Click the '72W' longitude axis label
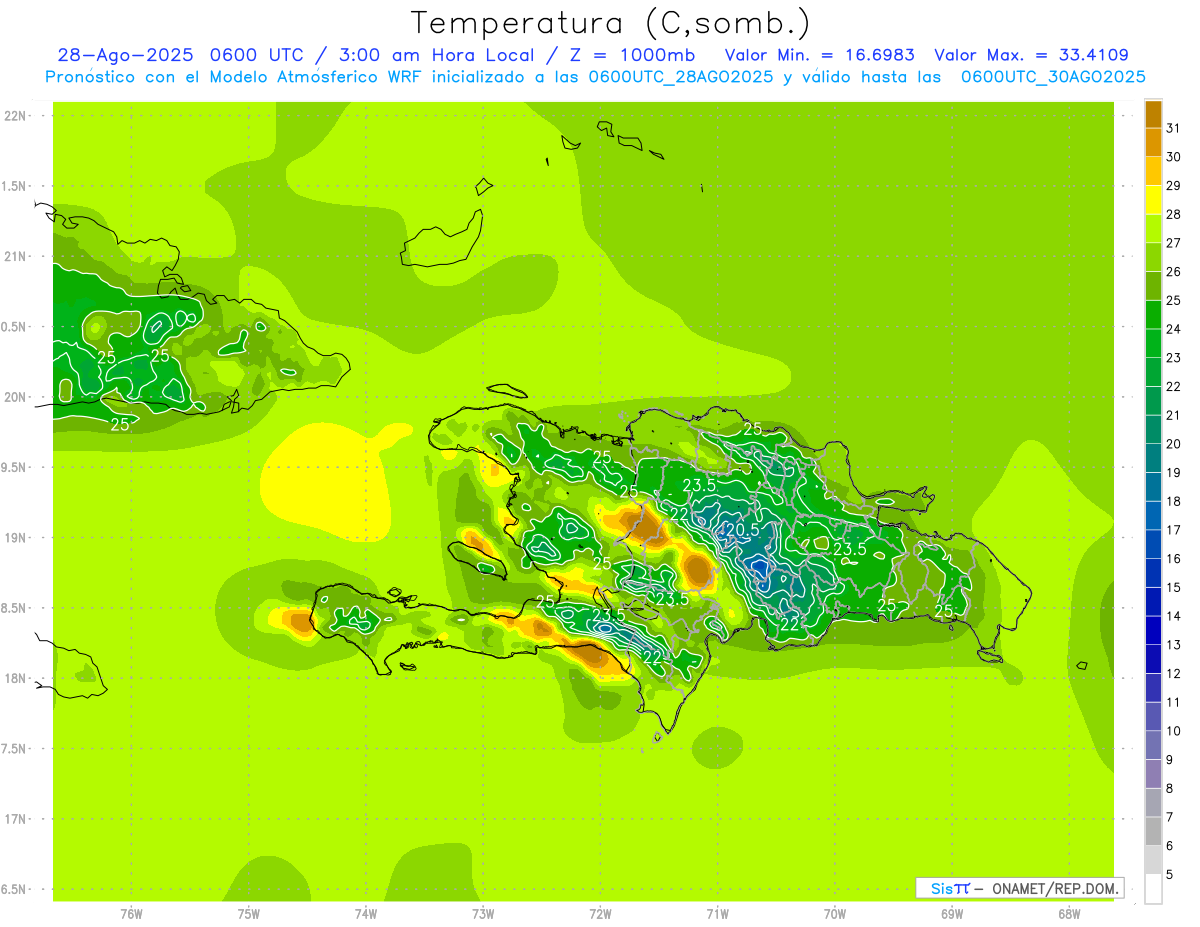Image resolution: width=1200 pixels, height=927 pixels. tap(600, 914)
